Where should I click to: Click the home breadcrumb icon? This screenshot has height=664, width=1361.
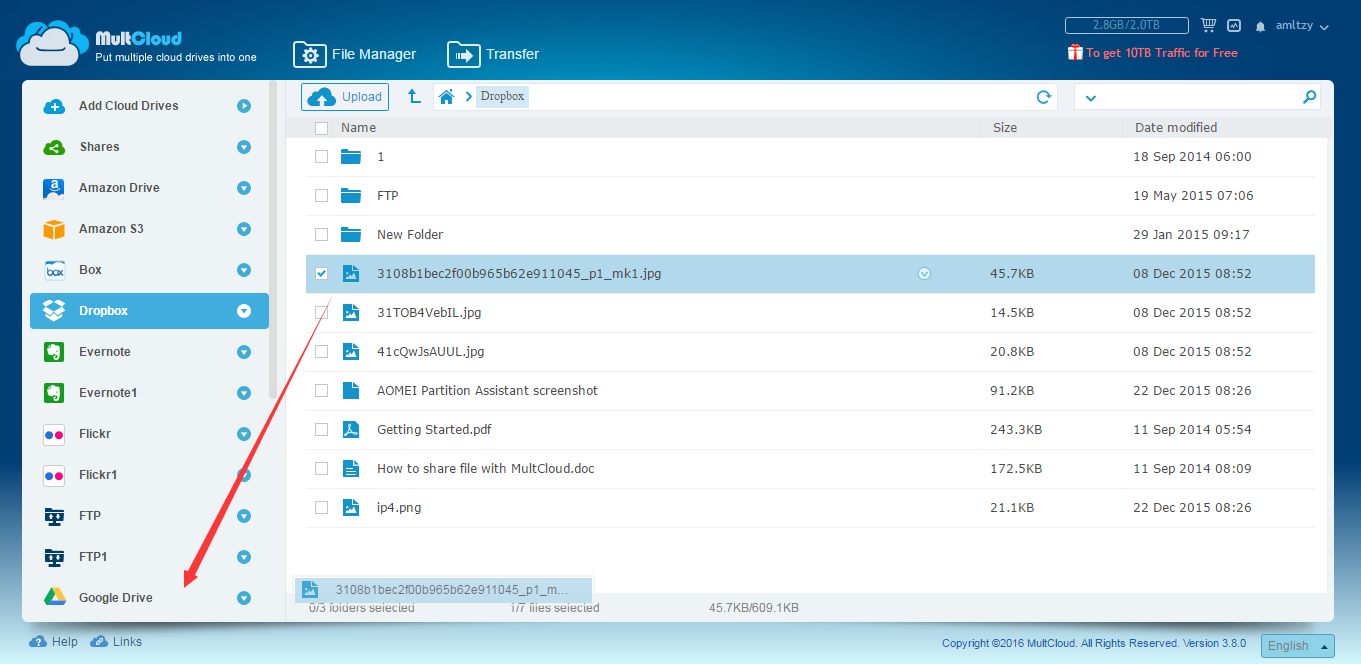[x=447, y=97]
